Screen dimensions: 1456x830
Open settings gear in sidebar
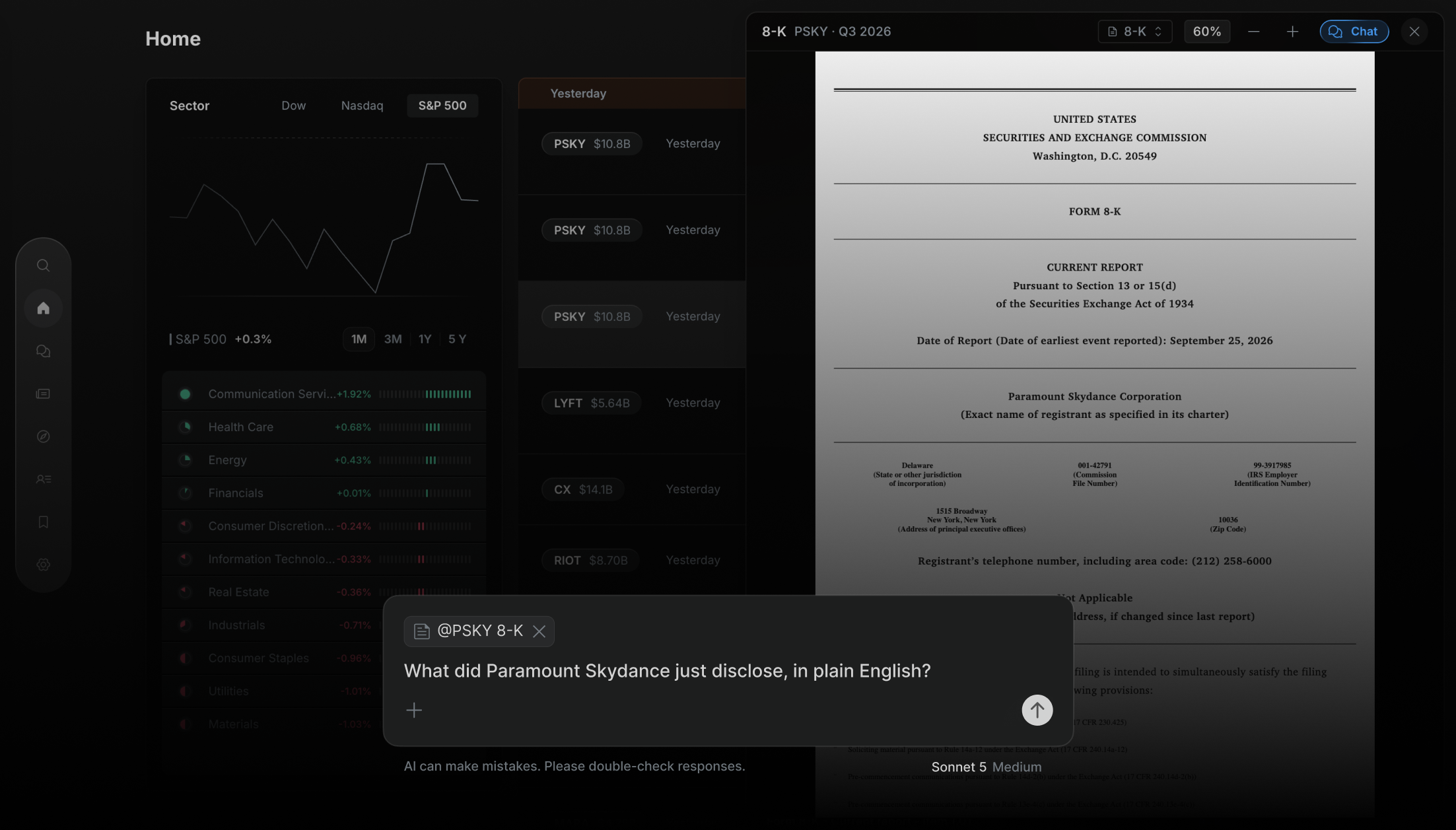point(43,565)
